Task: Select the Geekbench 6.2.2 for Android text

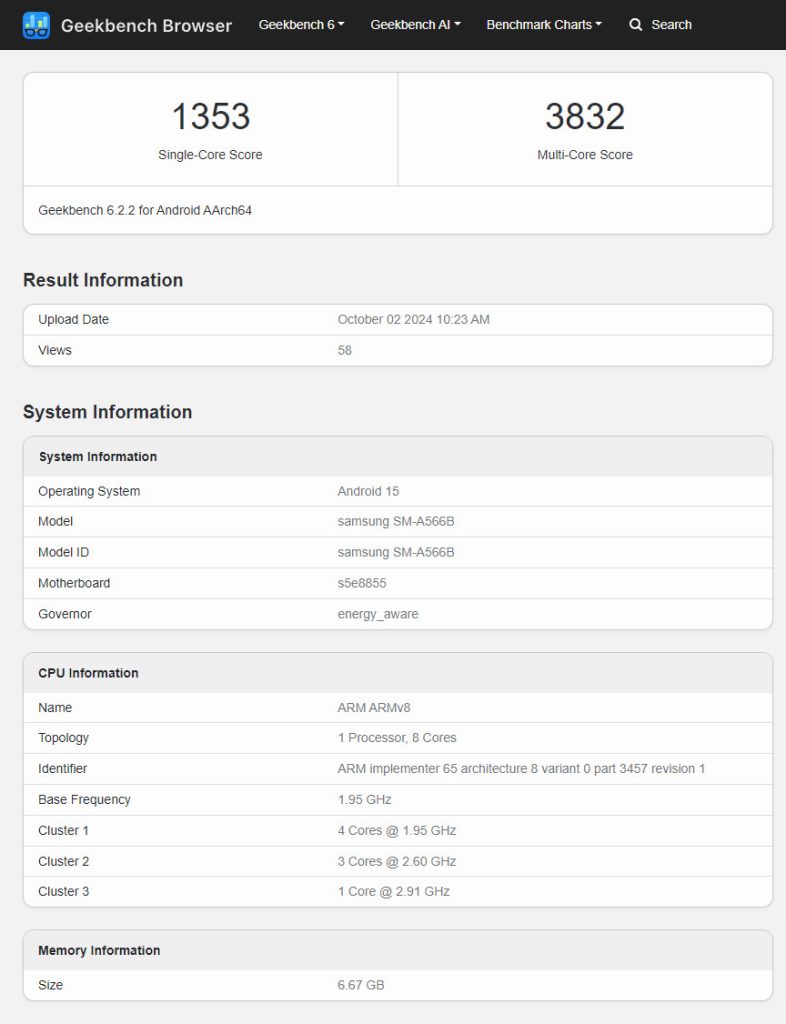Action: coord(145,210)
